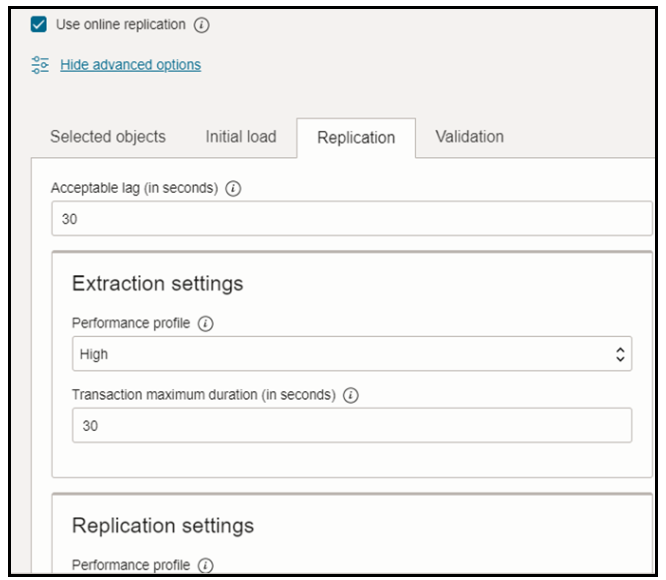Screen dimensions: 666x580
Task: Click info icon beside Extraction Performance profile
Action: (205, 324)
